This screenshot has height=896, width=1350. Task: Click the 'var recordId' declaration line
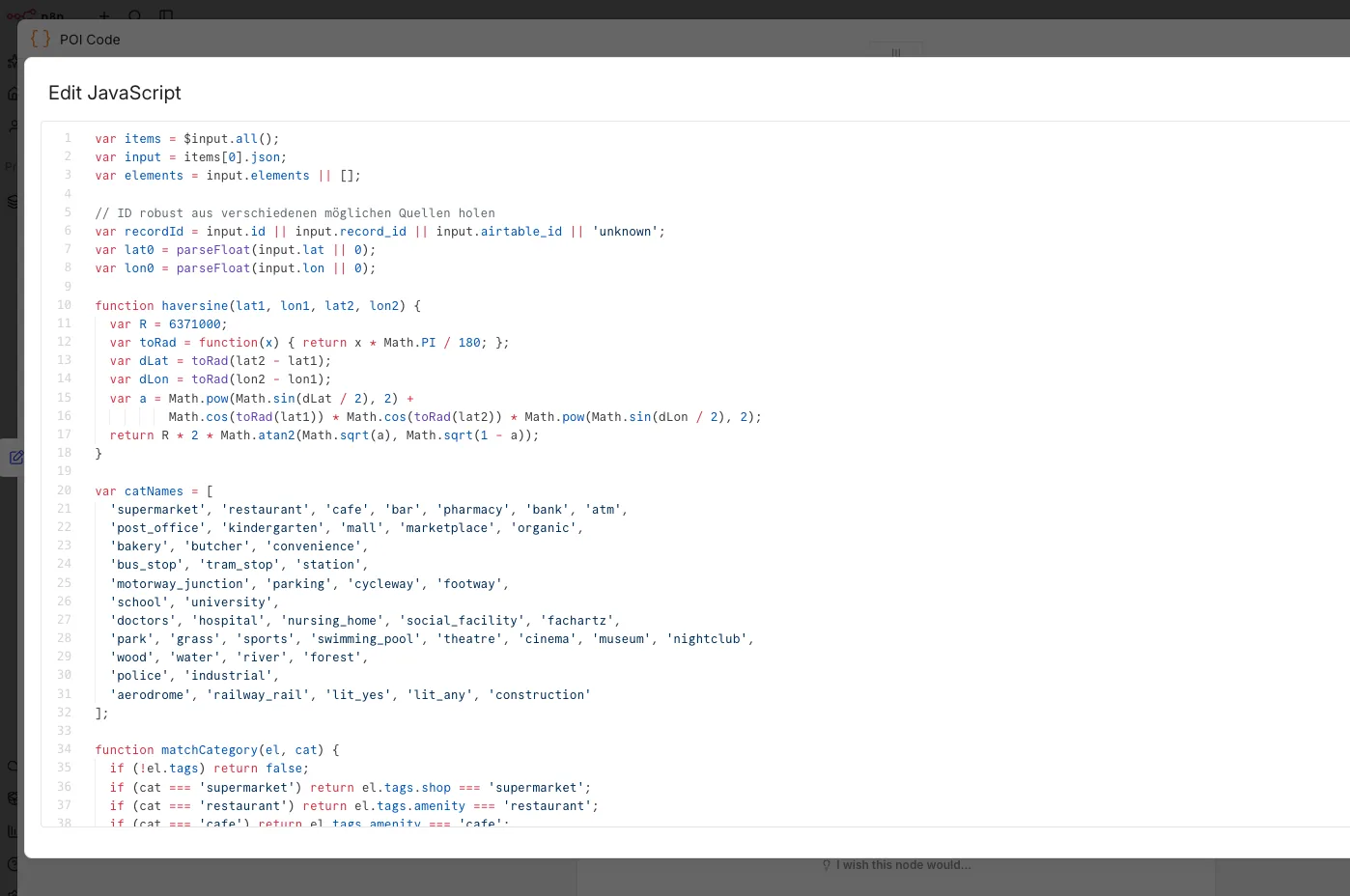pos(380,232)
